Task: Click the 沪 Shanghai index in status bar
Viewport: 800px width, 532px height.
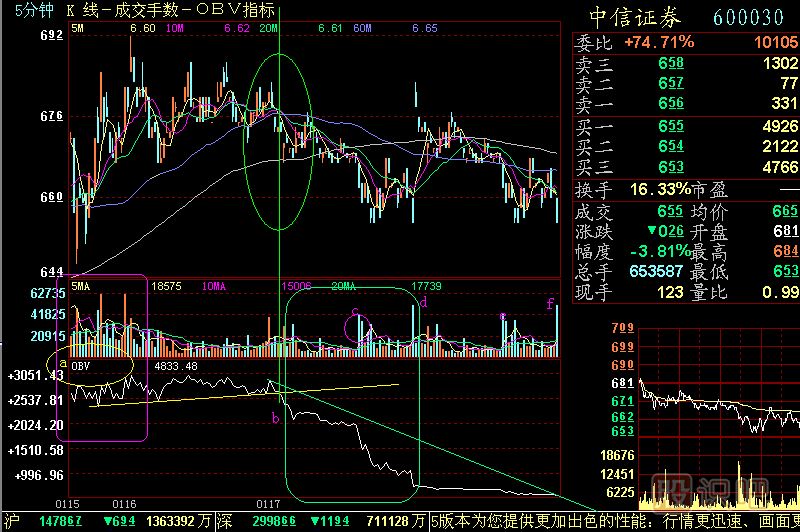Action: (x=12, y=522)
